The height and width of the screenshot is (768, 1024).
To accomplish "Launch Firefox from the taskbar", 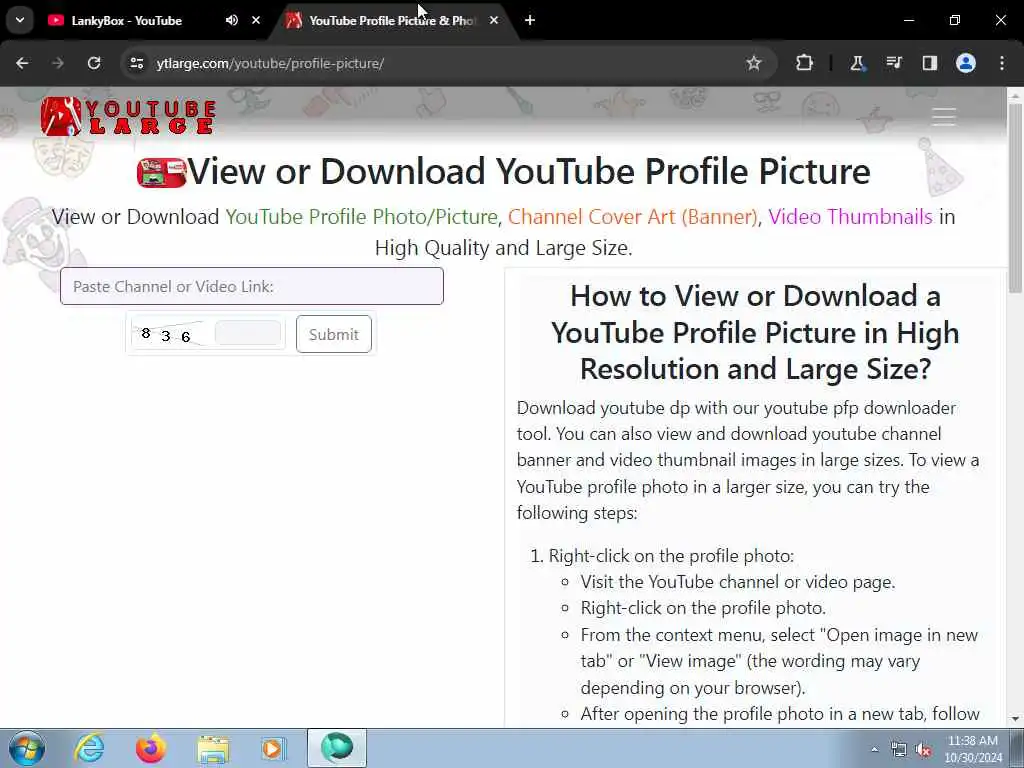I will click(x=151, y=748).
